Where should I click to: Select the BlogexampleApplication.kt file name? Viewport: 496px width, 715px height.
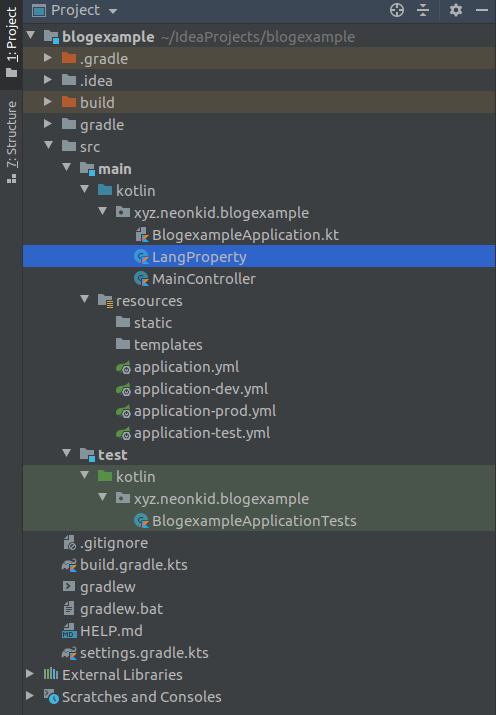pyautogui.click(x=245, y=235)
